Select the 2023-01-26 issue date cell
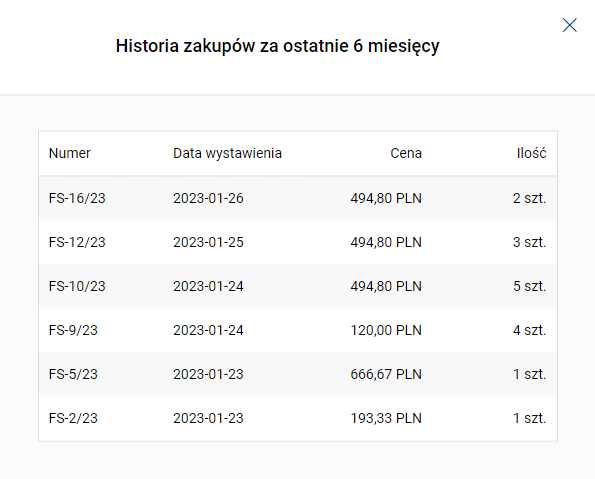The width and height of the screenshot is (595, 479). [x=208, y=198]
